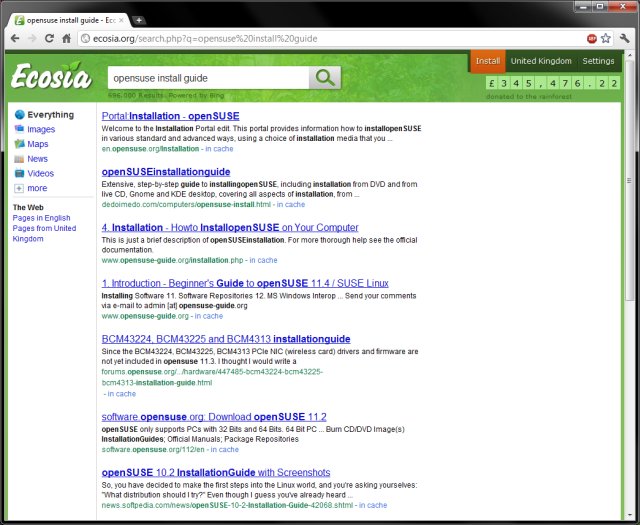640x525 pixels.
Task: Show Videos results
Action: coord(40,173)
